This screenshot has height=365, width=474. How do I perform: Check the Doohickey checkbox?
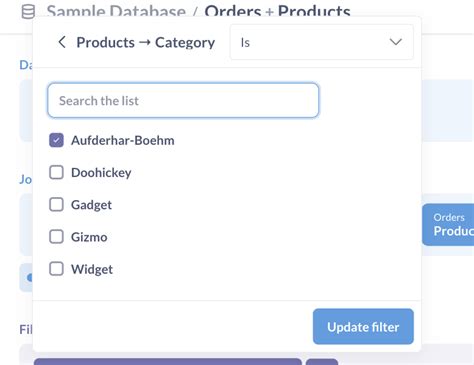(56, 172)
